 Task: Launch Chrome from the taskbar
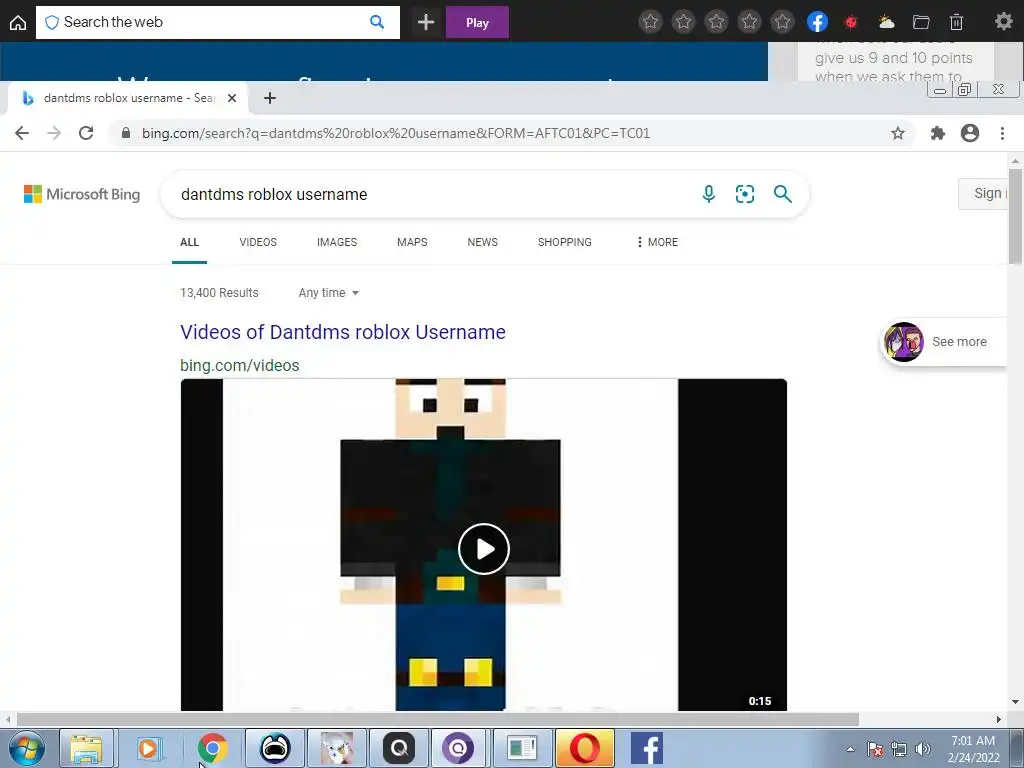212,748
